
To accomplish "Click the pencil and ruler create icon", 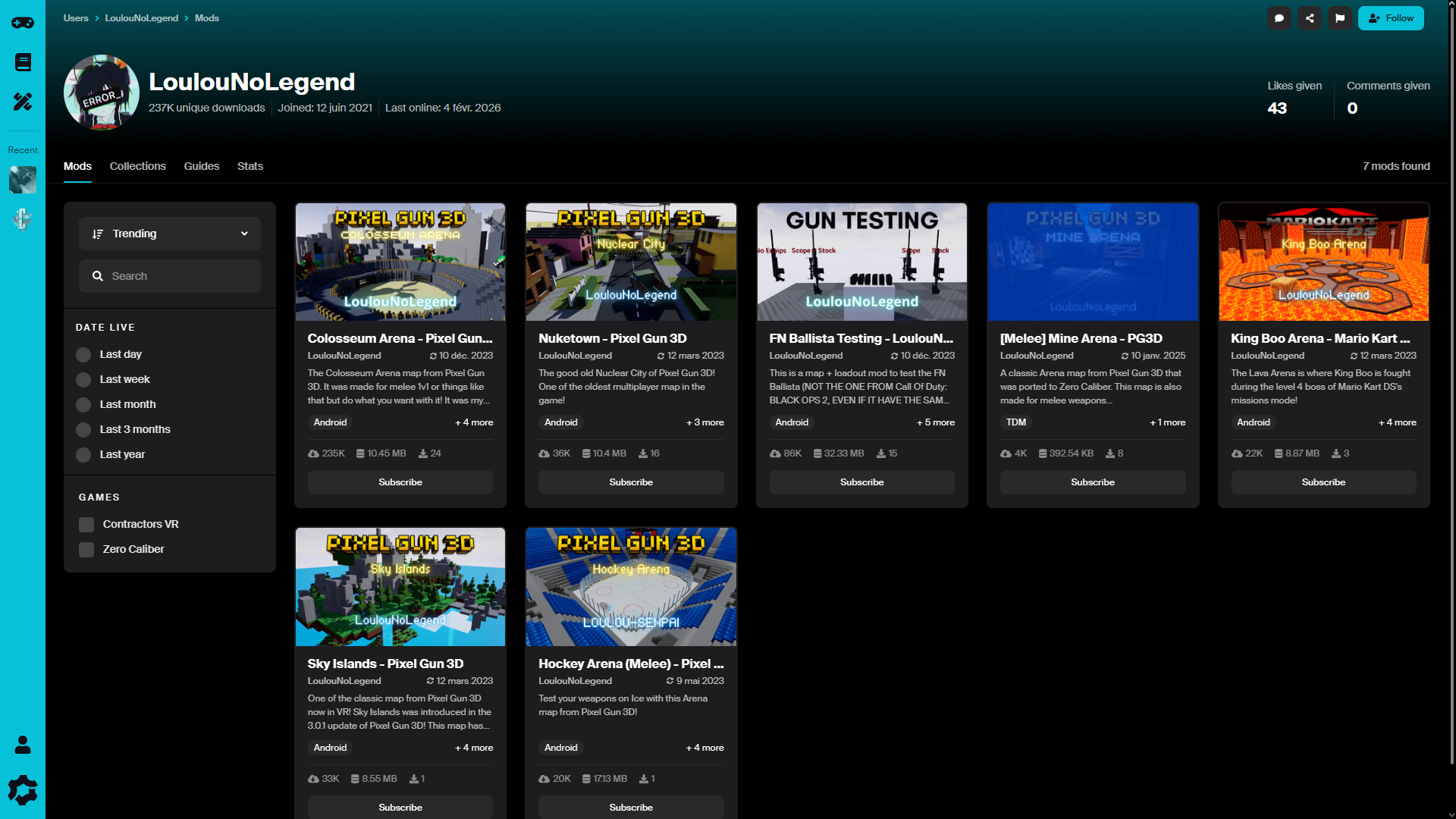I will [x=23, y=102].
